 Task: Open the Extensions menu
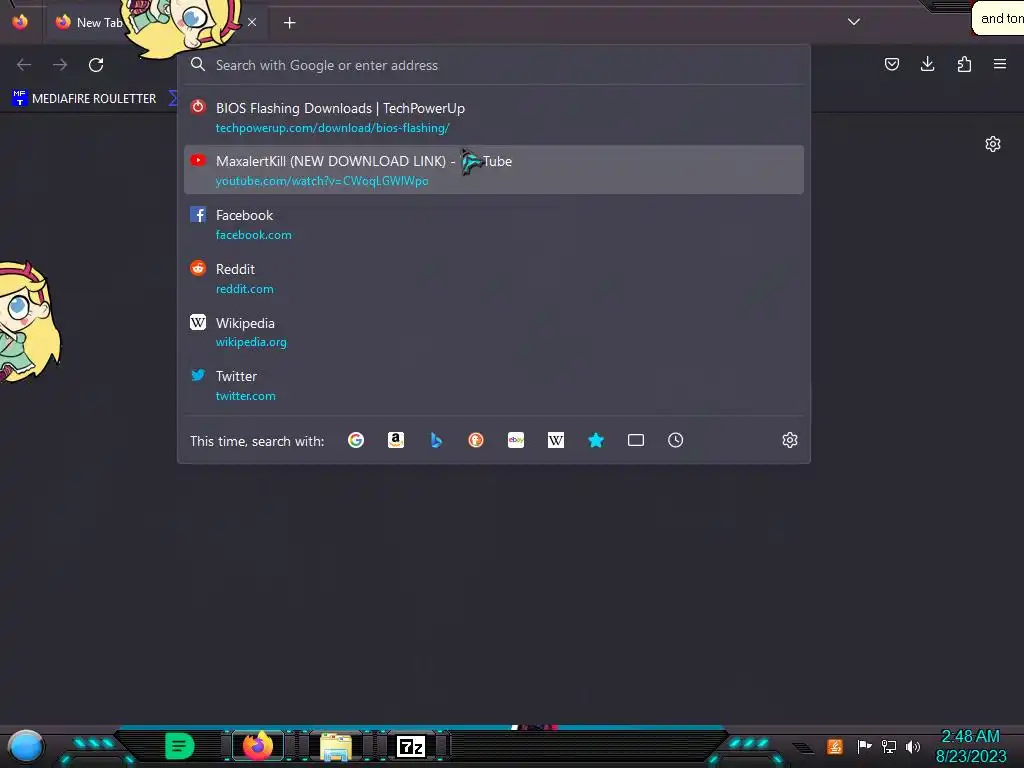964,64
